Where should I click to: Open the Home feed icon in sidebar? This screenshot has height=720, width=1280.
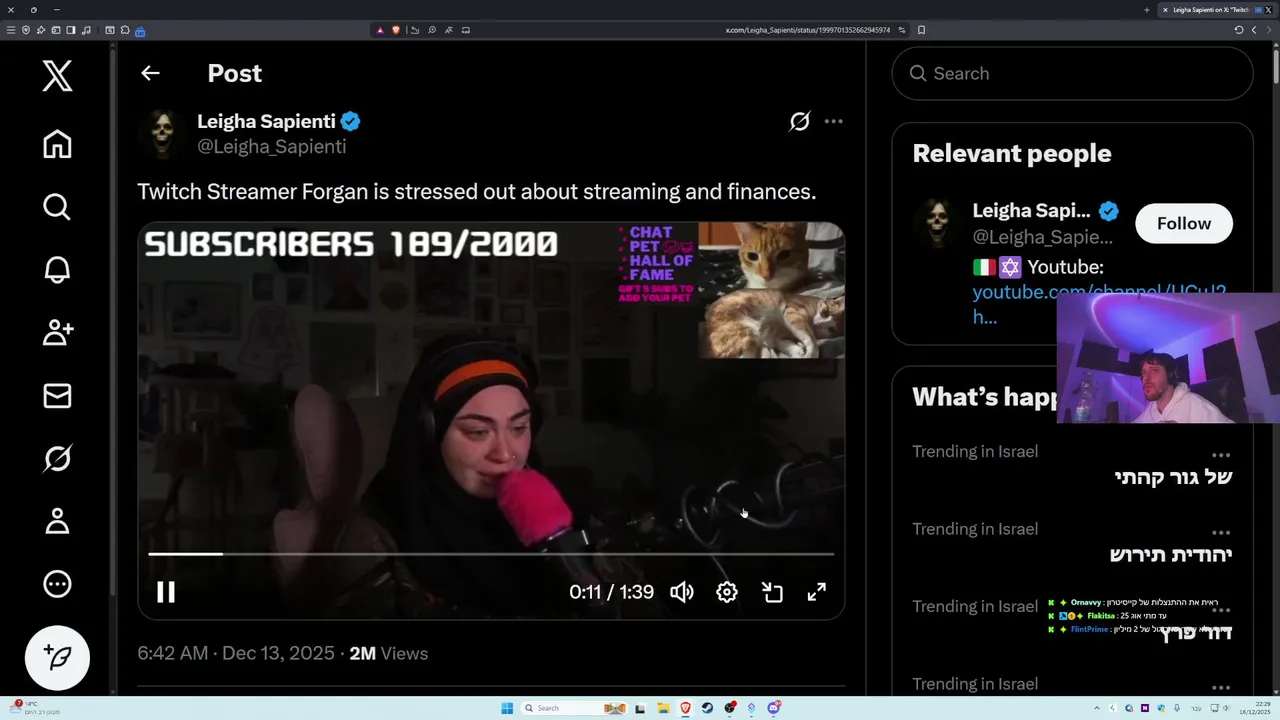[57, 144]
